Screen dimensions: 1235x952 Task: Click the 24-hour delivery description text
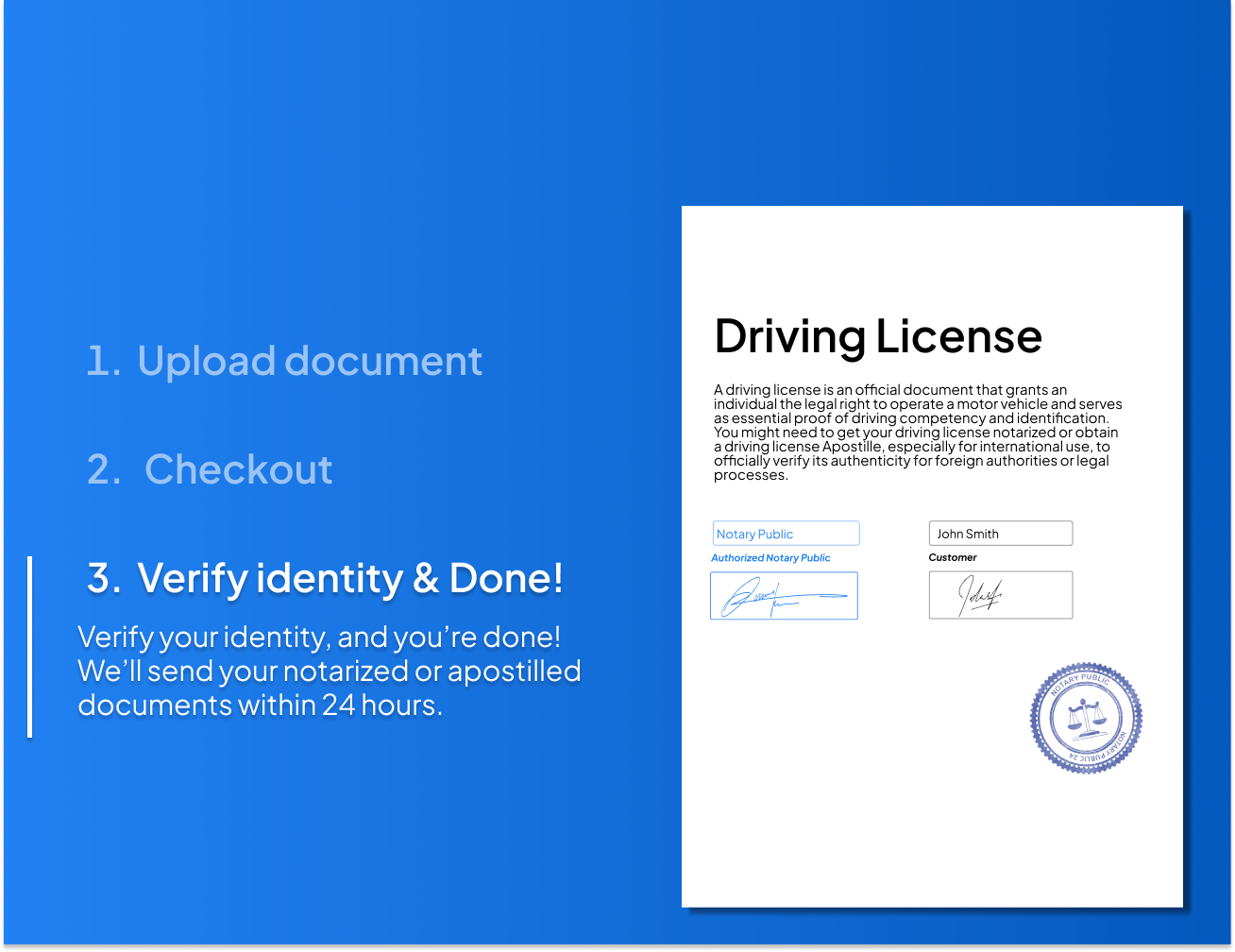[x=330, y=671]
